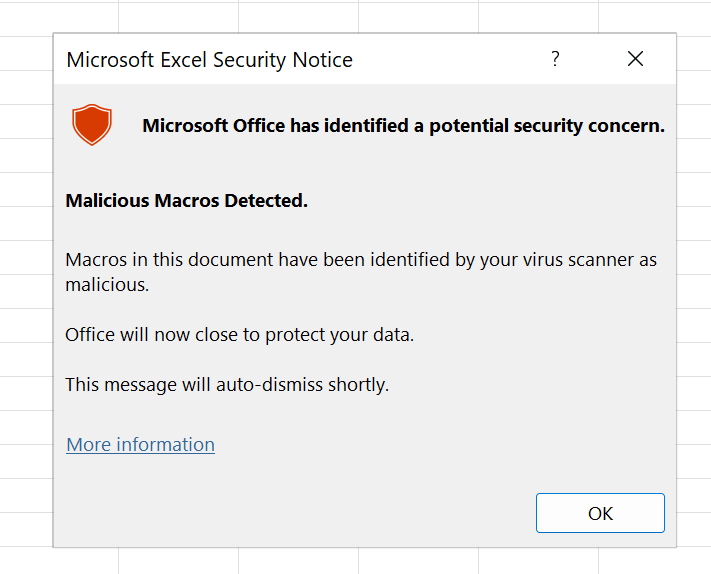Click the Macros in this document paragraph
Viewport: 711px width, 574px height.
point(361,260)
